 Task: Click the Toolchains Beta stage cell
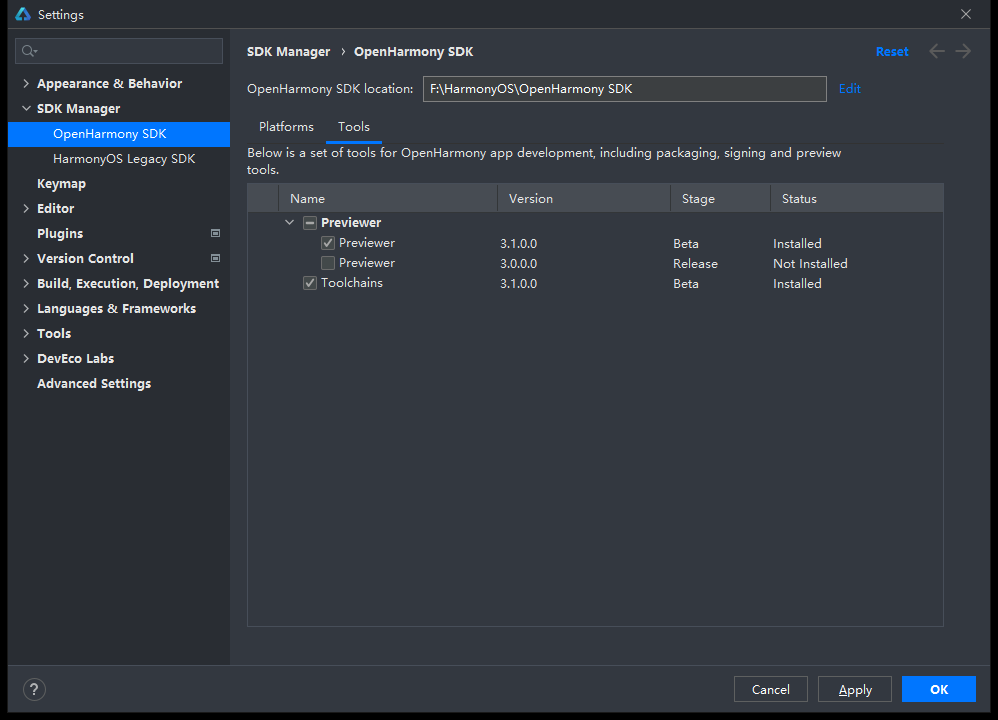pos(685,283)
